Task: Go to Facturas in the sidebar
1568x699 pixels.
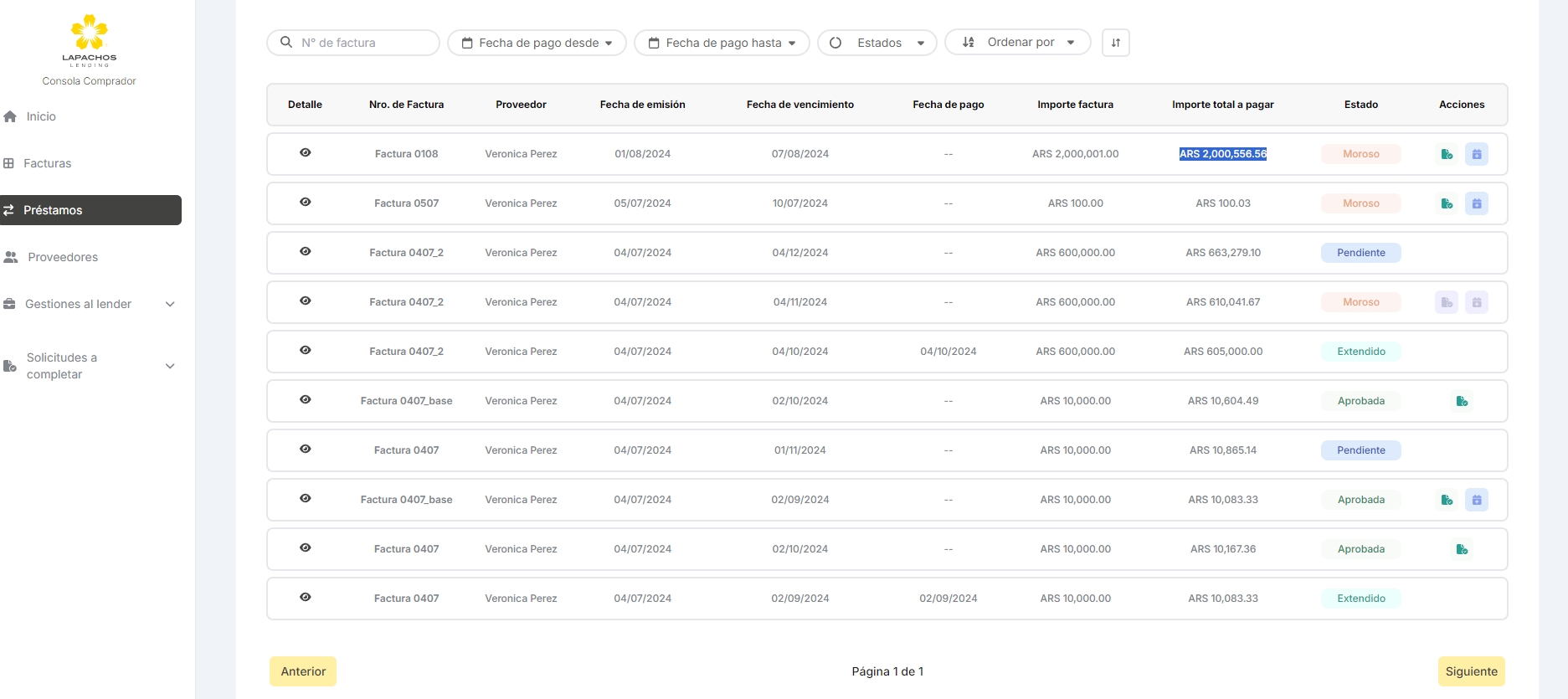Action: coord(48,163)
